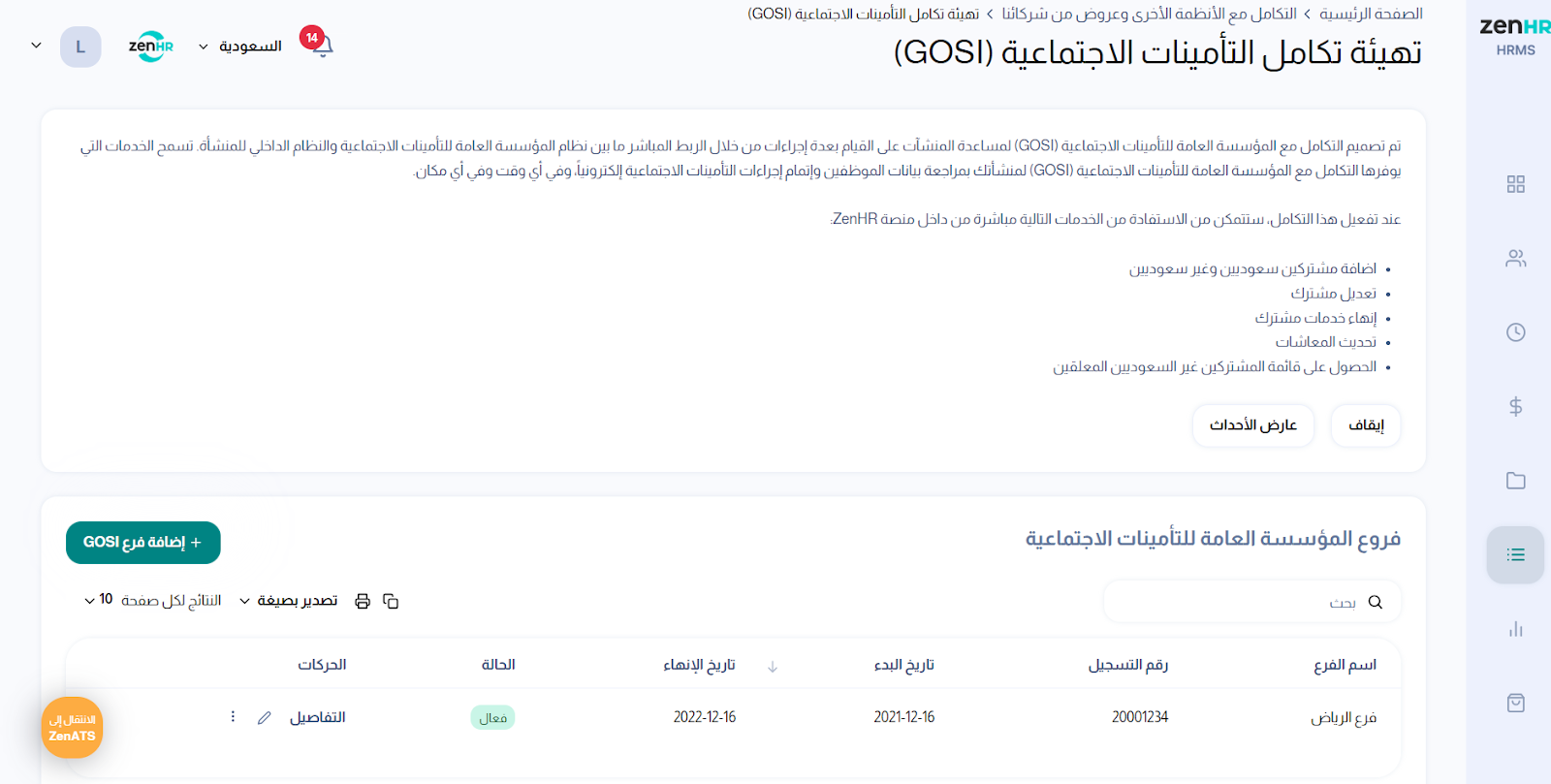1551x784 pixels.
Task: Click the عارض الأحداث button
Action: pyautogui.click(x=1253, y=425)
